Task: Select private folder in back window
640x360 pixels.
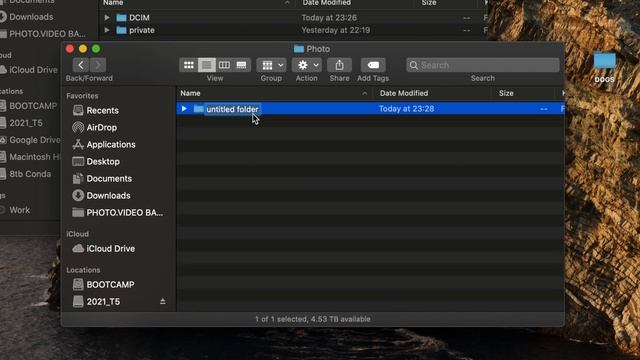Action: pyautogui.click(x=142, y=30)
